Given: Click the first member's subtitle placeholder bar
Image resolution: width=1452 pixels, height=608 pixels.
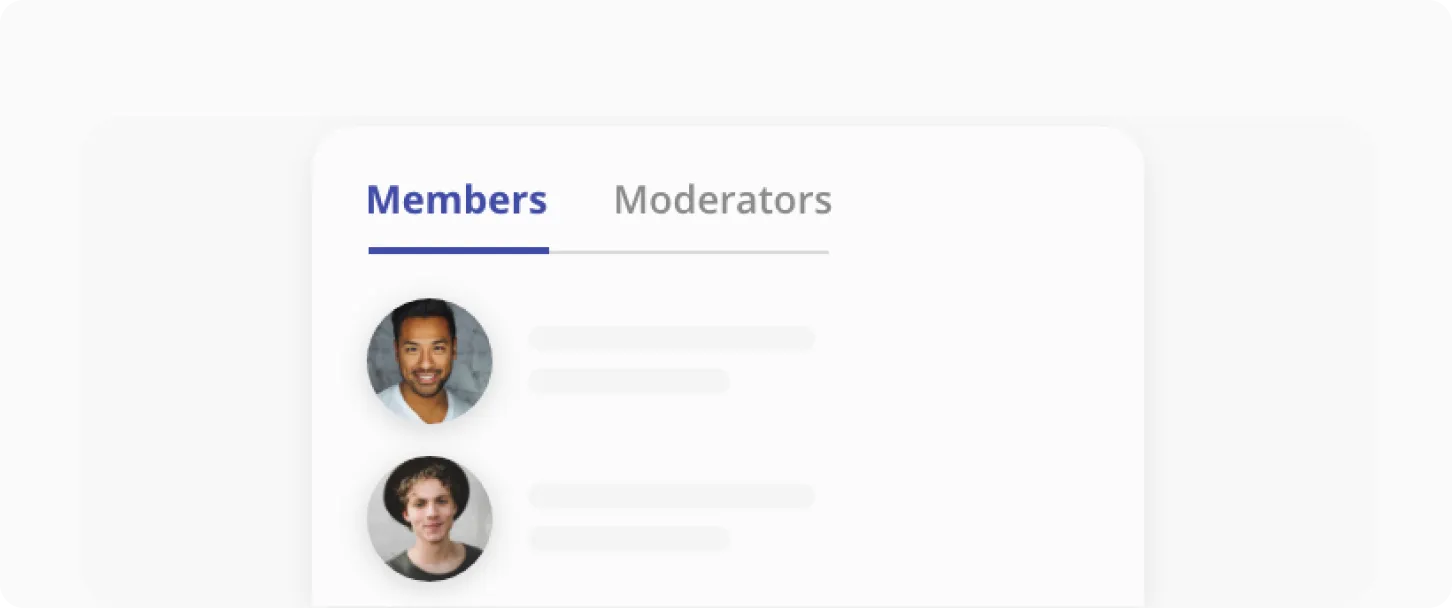Looking at the screenshot, I should tap(630, 381).
